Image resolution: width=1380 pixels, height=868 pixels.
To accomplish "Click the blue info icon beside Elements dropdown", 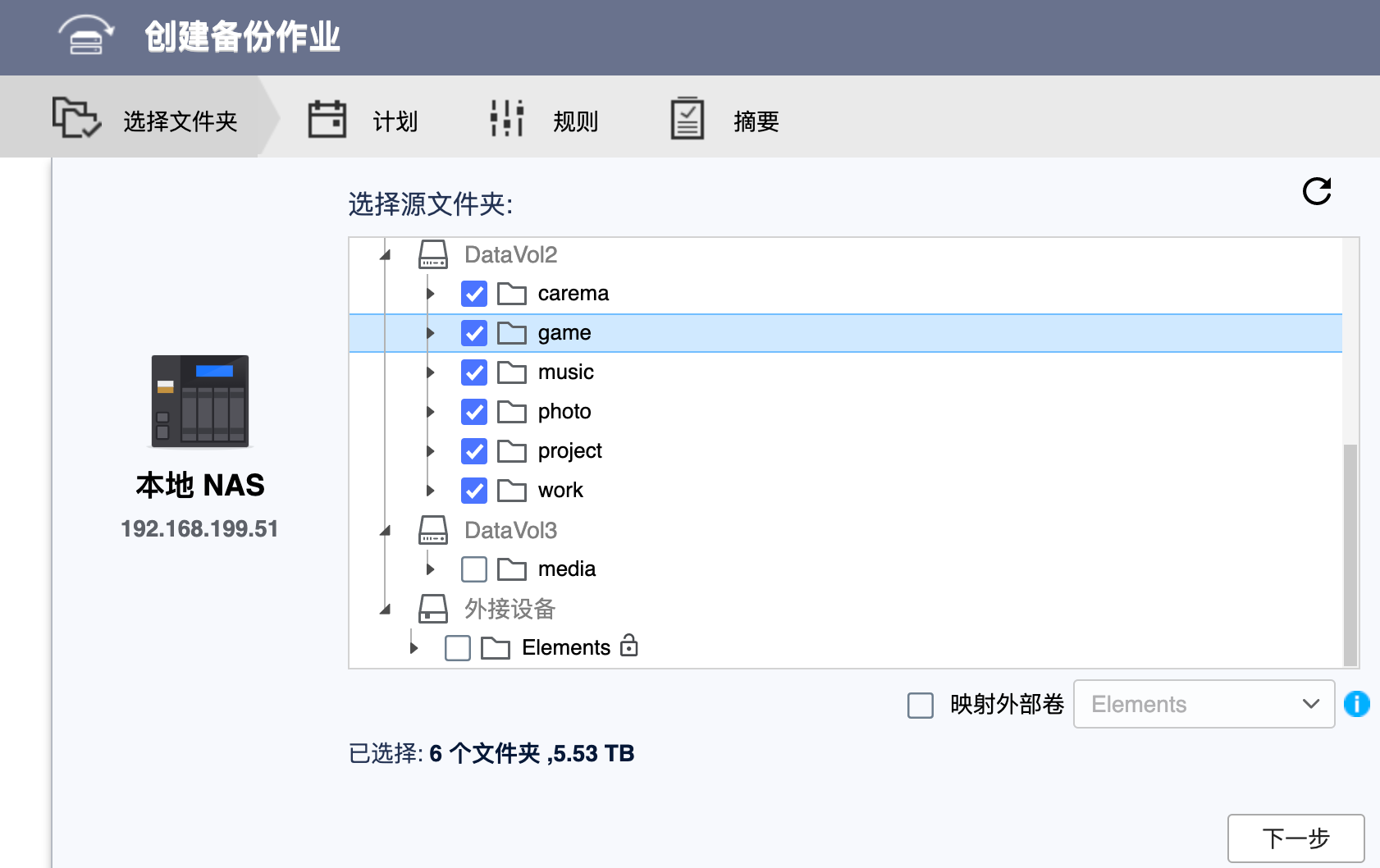I will point(1358,704).
